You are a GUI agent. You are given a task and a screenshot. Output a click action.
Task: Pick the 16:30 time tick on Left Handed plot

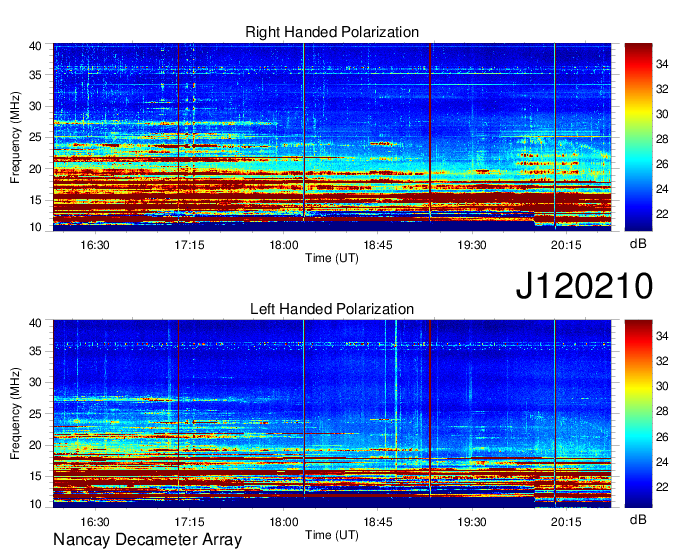[x=95, y=522]
